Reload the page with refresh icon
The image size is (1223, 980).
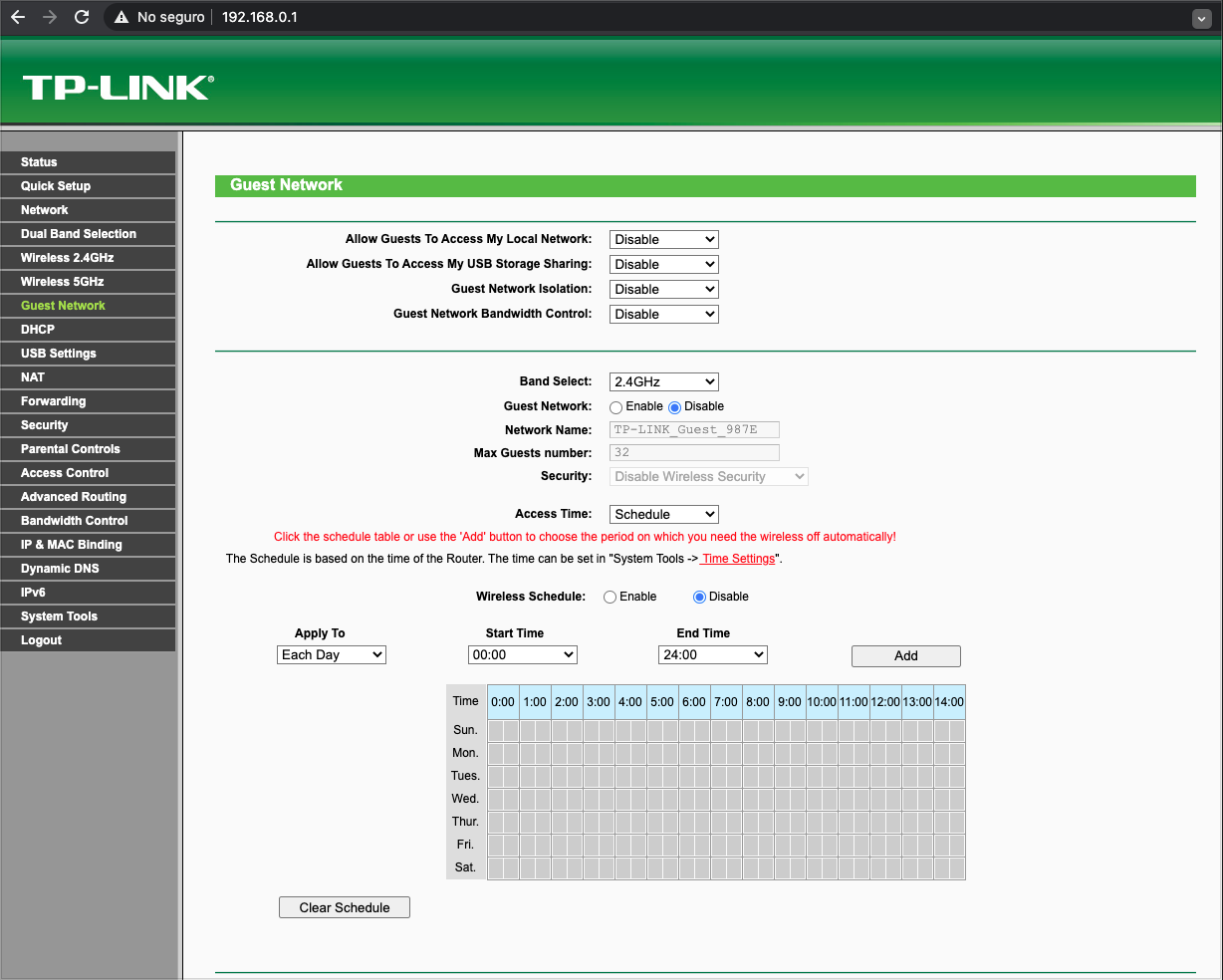[x=82, y=17]
